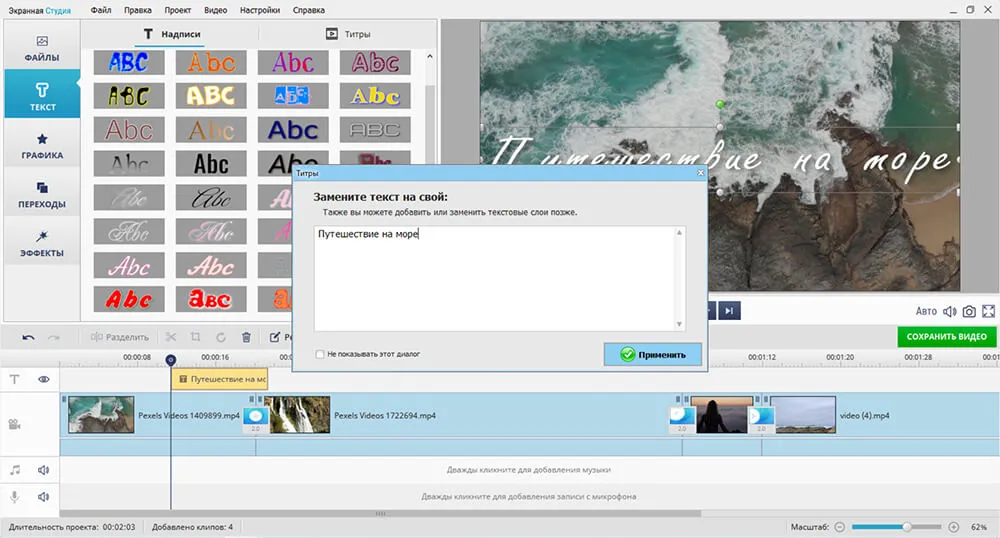The height and width of the screenshot is (538, 1000).
Task: Select the Текст sidebar section
Action: 42,95
